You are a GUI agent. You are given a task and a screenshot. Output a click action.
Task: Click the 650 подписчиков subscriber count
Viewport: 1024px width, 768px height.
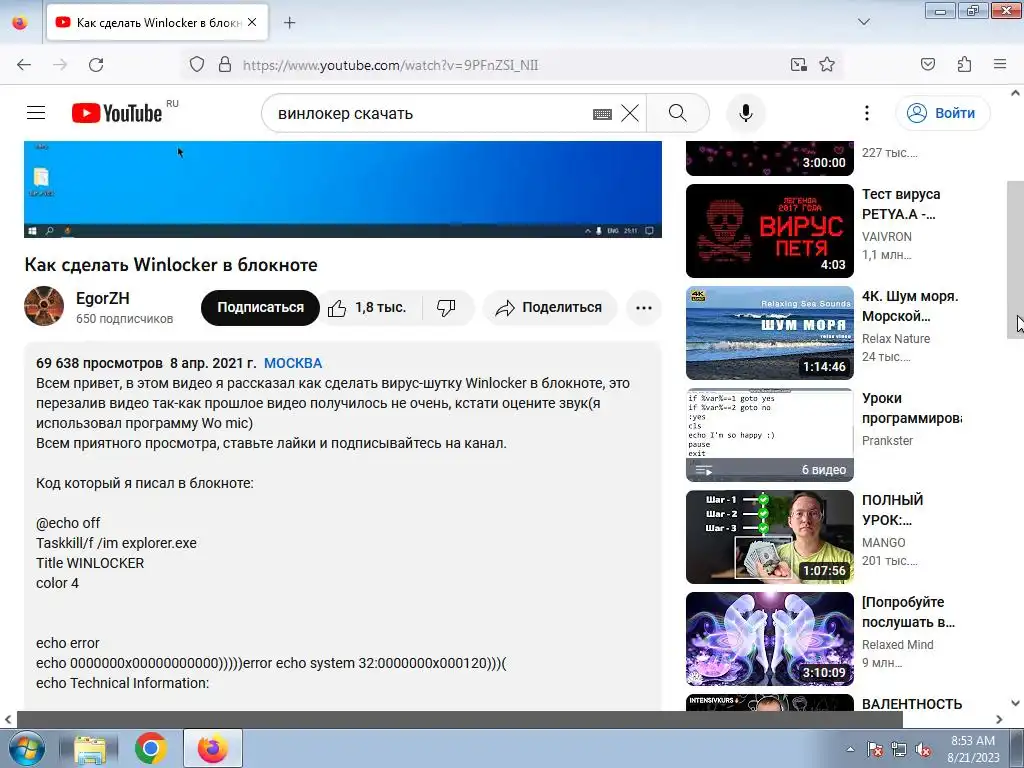click(125, 319)
